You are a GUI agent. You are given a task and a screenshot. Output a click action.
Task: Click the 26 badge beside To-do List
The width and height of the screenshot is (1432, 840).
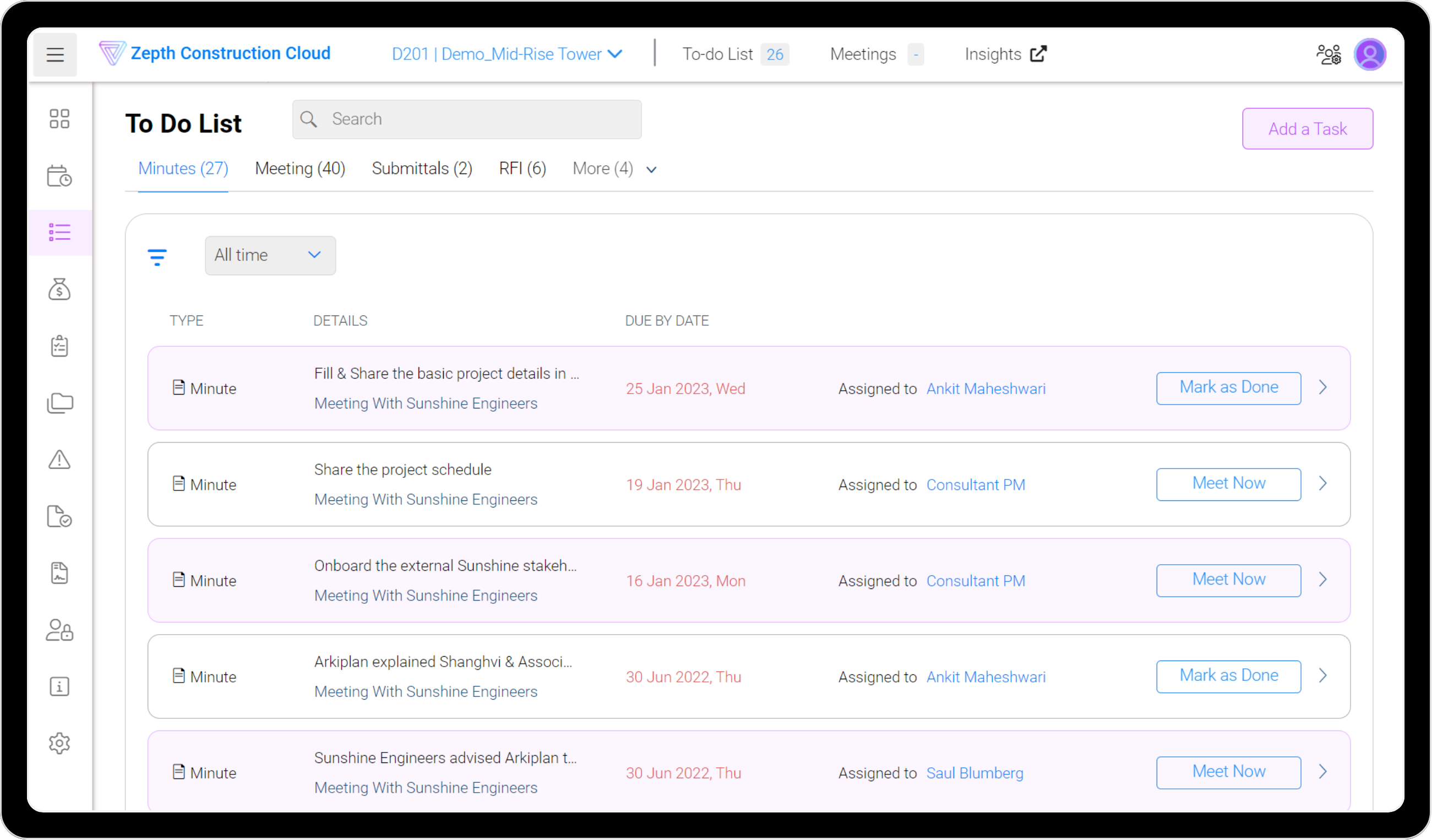tap(775, 54)
